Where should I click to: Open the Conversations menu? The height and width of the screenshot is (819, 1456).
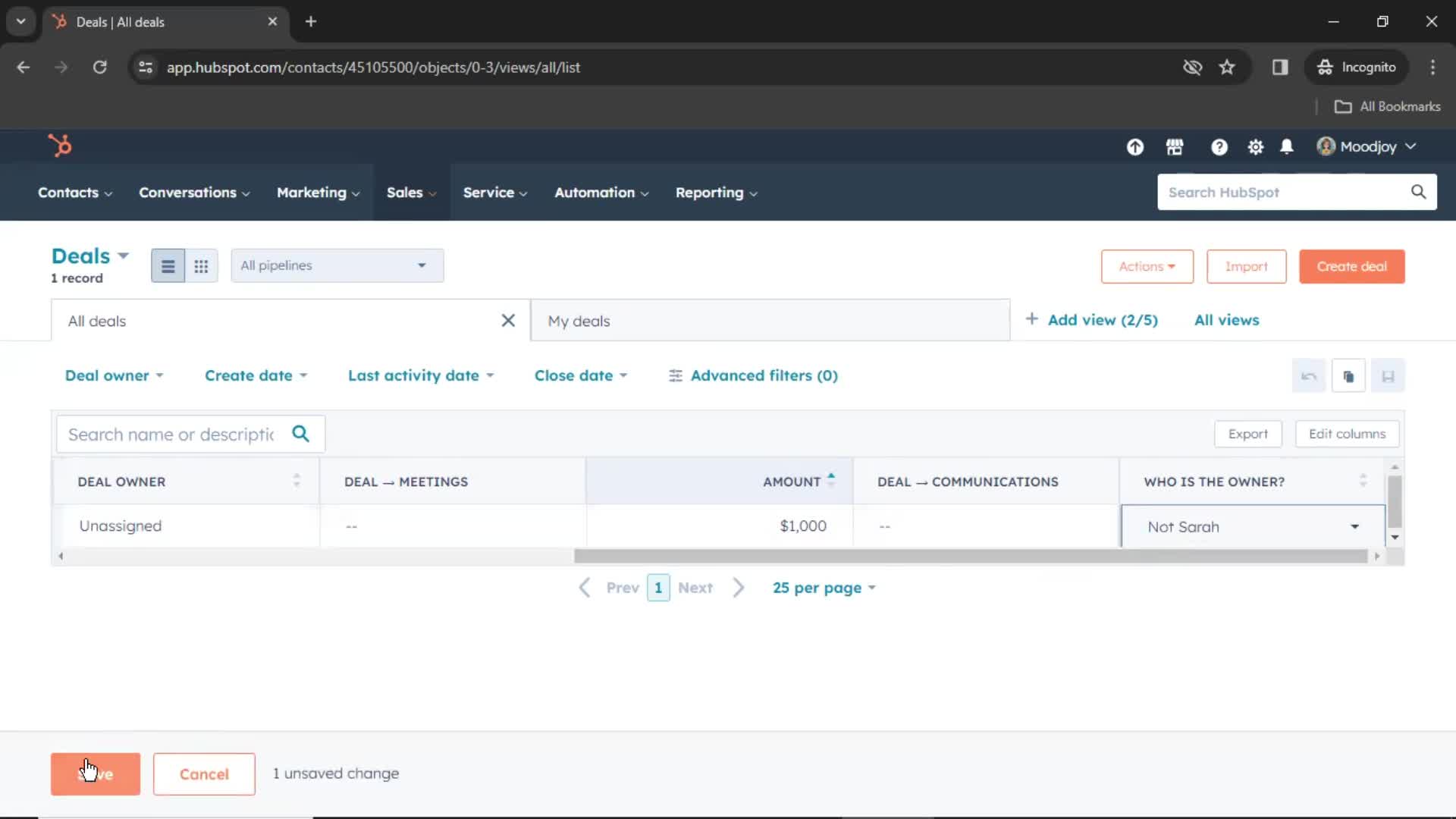(194, 193)
